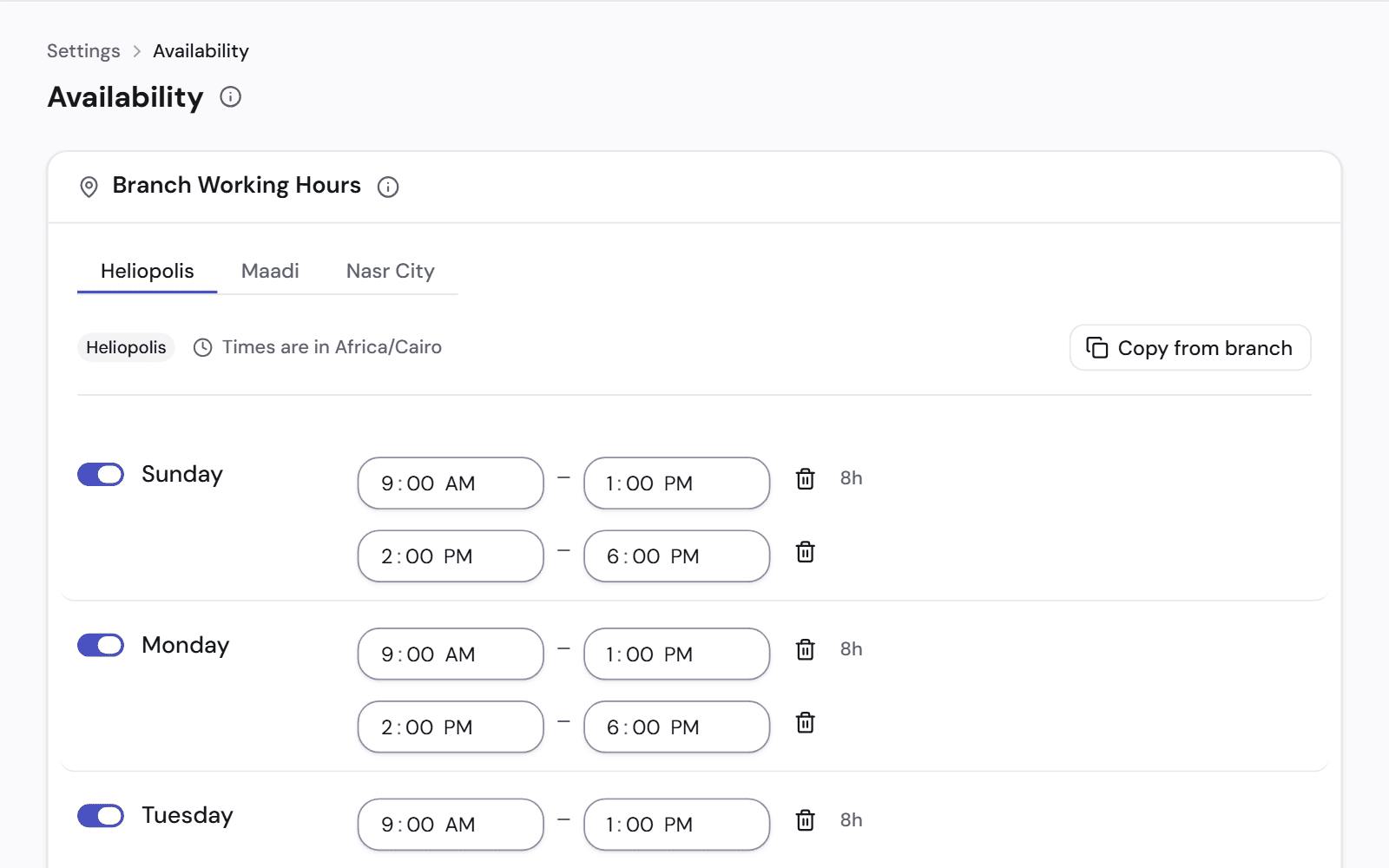The width and height of the screenshot is (1389, 868).
Task: Turn off the Monday availability switch
Action: coord(101,645)
